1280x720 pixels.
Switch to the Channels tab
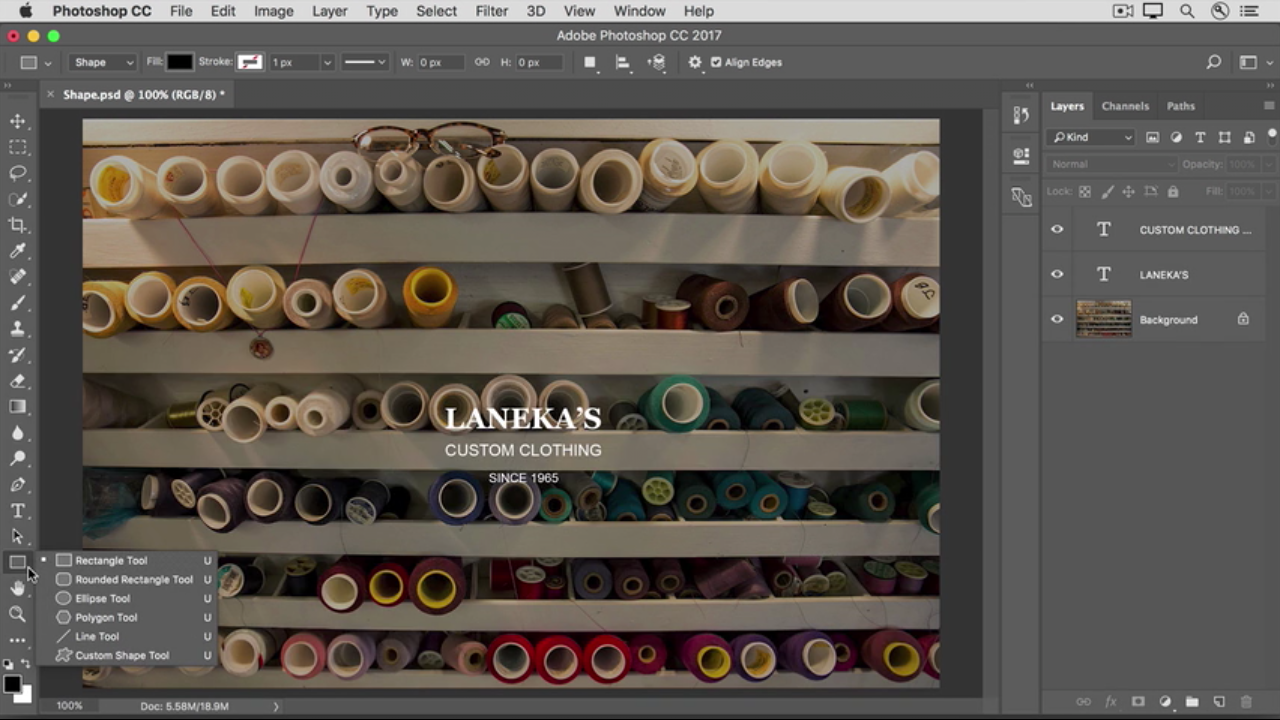[x=1125, y=106]
